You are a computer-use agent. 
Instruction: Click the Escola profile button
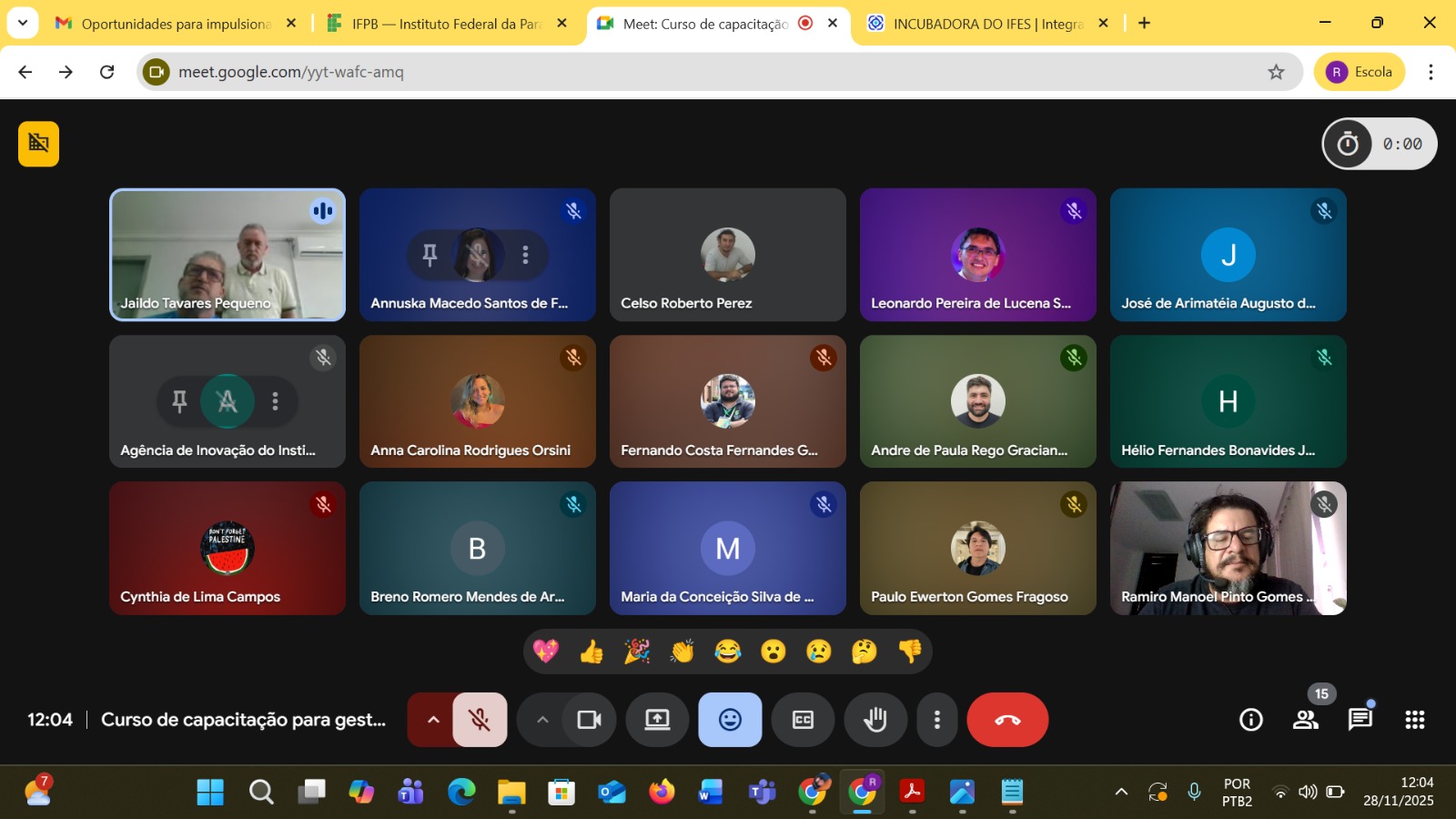[1360, 72]
